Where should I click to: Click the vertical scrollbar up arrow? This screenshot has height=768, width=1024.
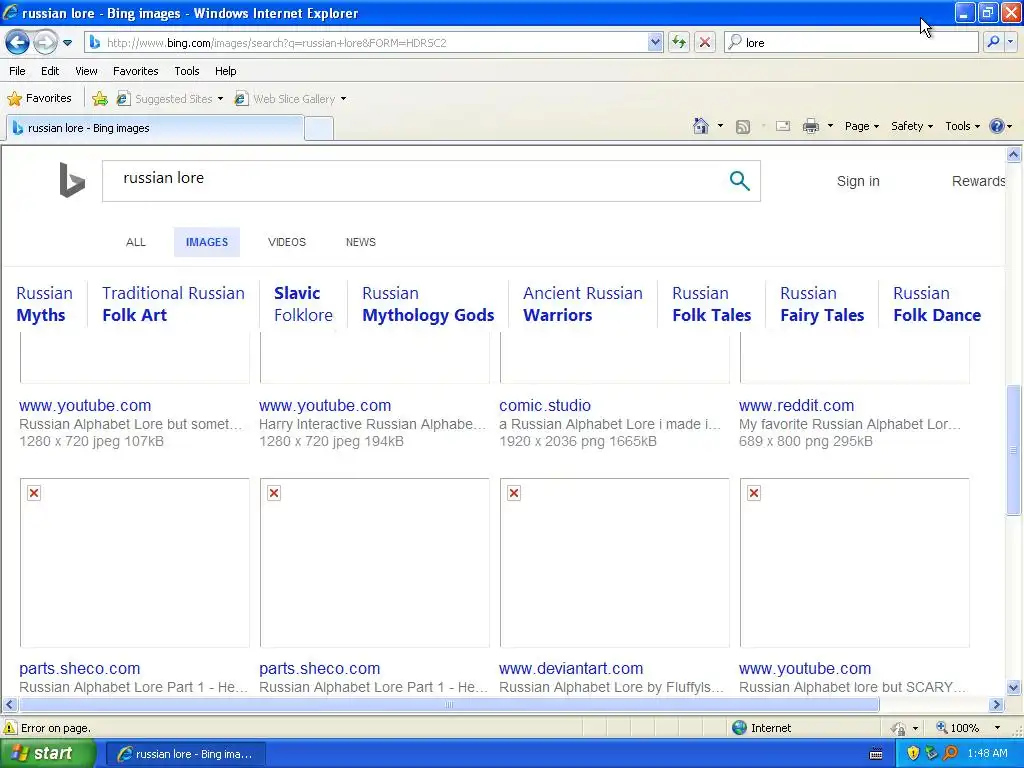1014,155
